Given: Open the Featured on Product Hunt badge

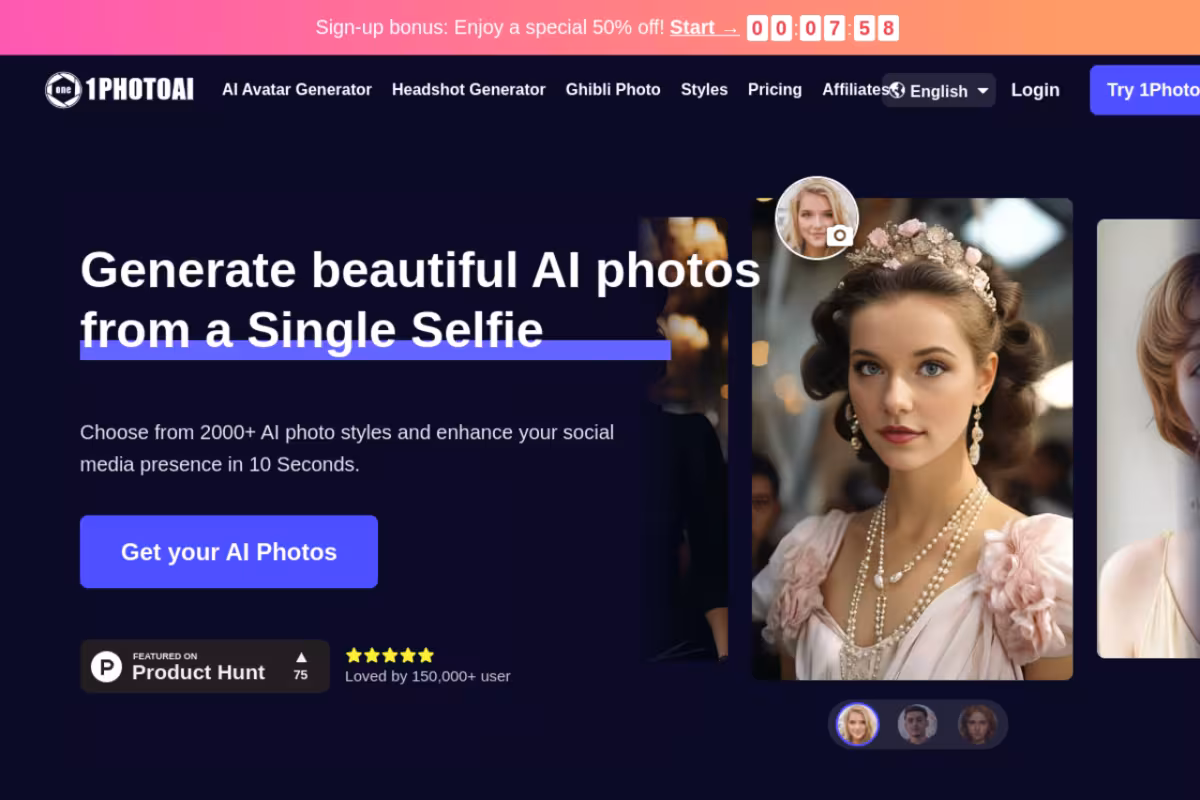Looking at the screenshot, I should [205, 666].
